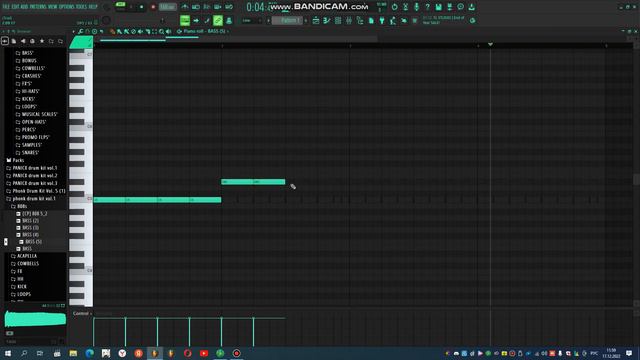The image size is (640, 360).
Task: Open the Mixer window icon
Action: (x=349, y=20)
